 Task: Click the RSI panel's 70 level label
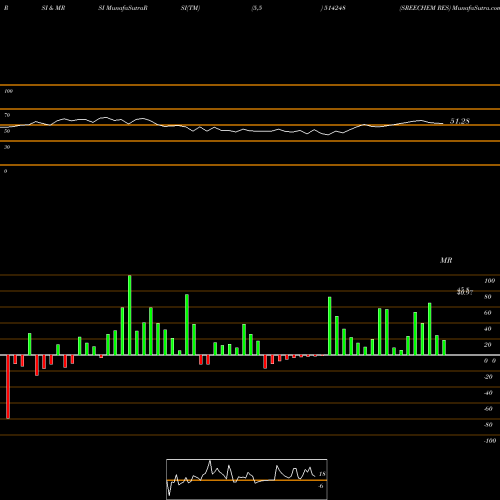[7, 115]
